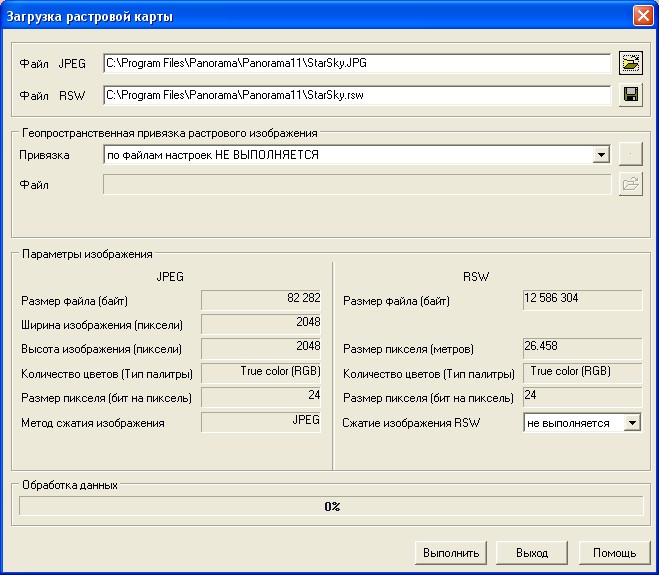The width and height of the screenshot is (659, 575).
Task: Open the Сжатие изображения RSW dropdown
Action: [631, 423]
